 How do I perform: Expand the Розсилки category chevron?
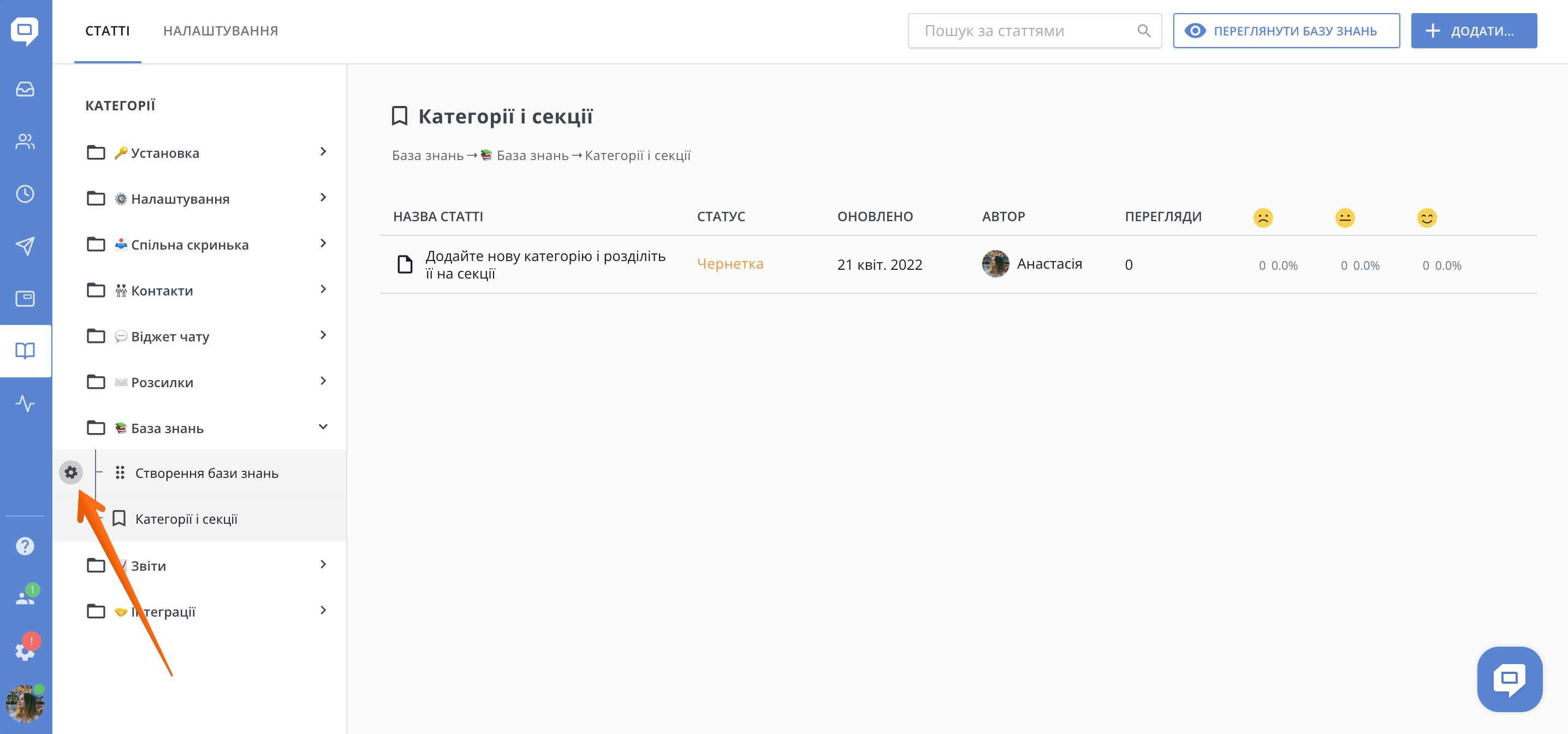coord(323,381)
